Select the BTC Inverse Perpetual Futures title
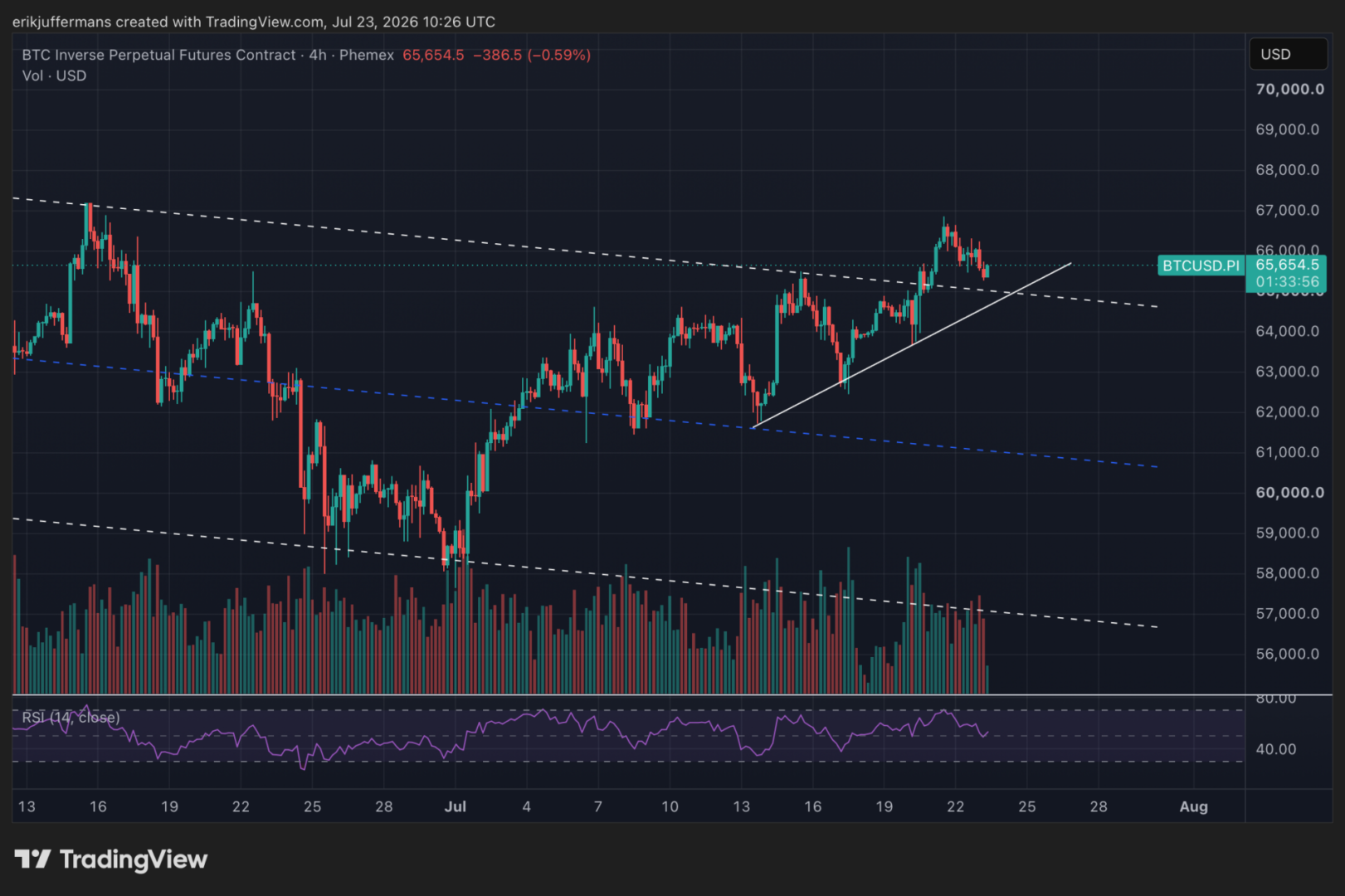 click(x=158, y=55)
